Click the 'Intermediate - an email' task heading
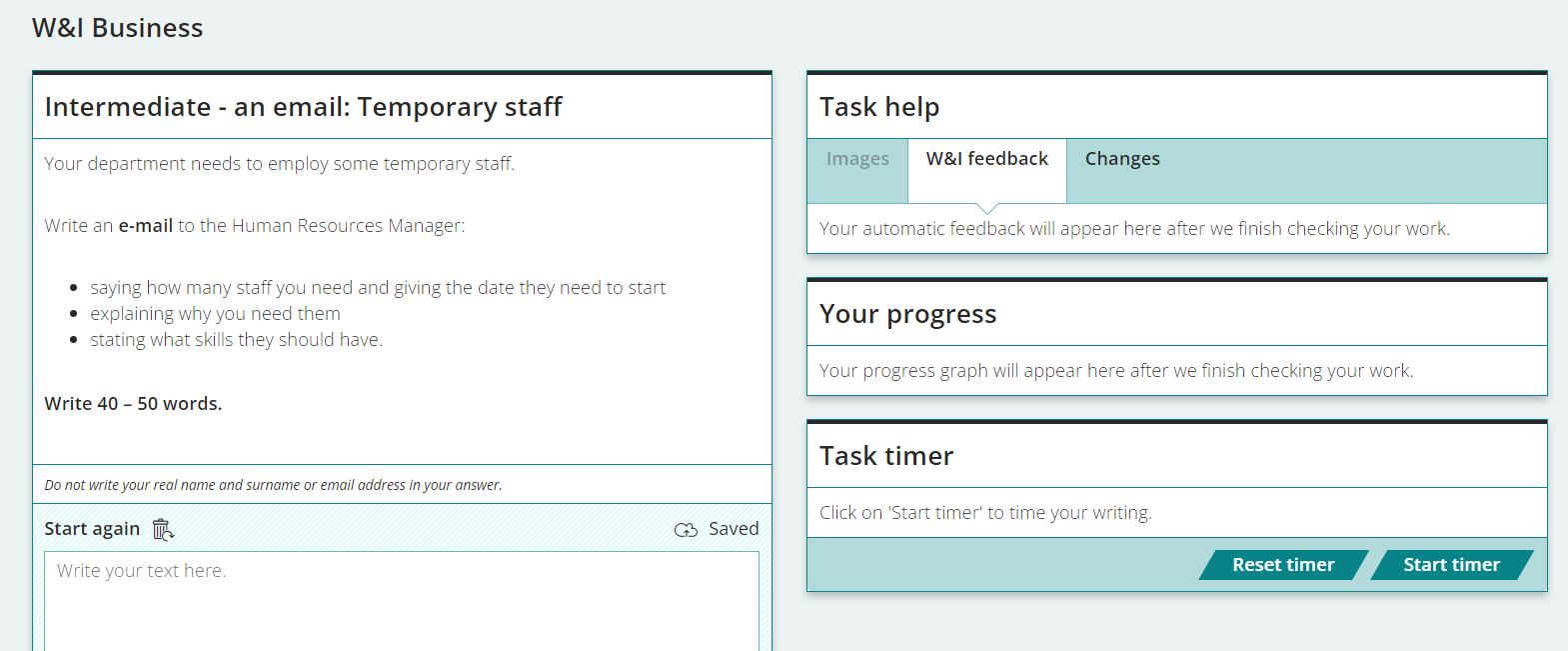Image resolution: width=1568 pixels, height=651 pixels. 303,107
